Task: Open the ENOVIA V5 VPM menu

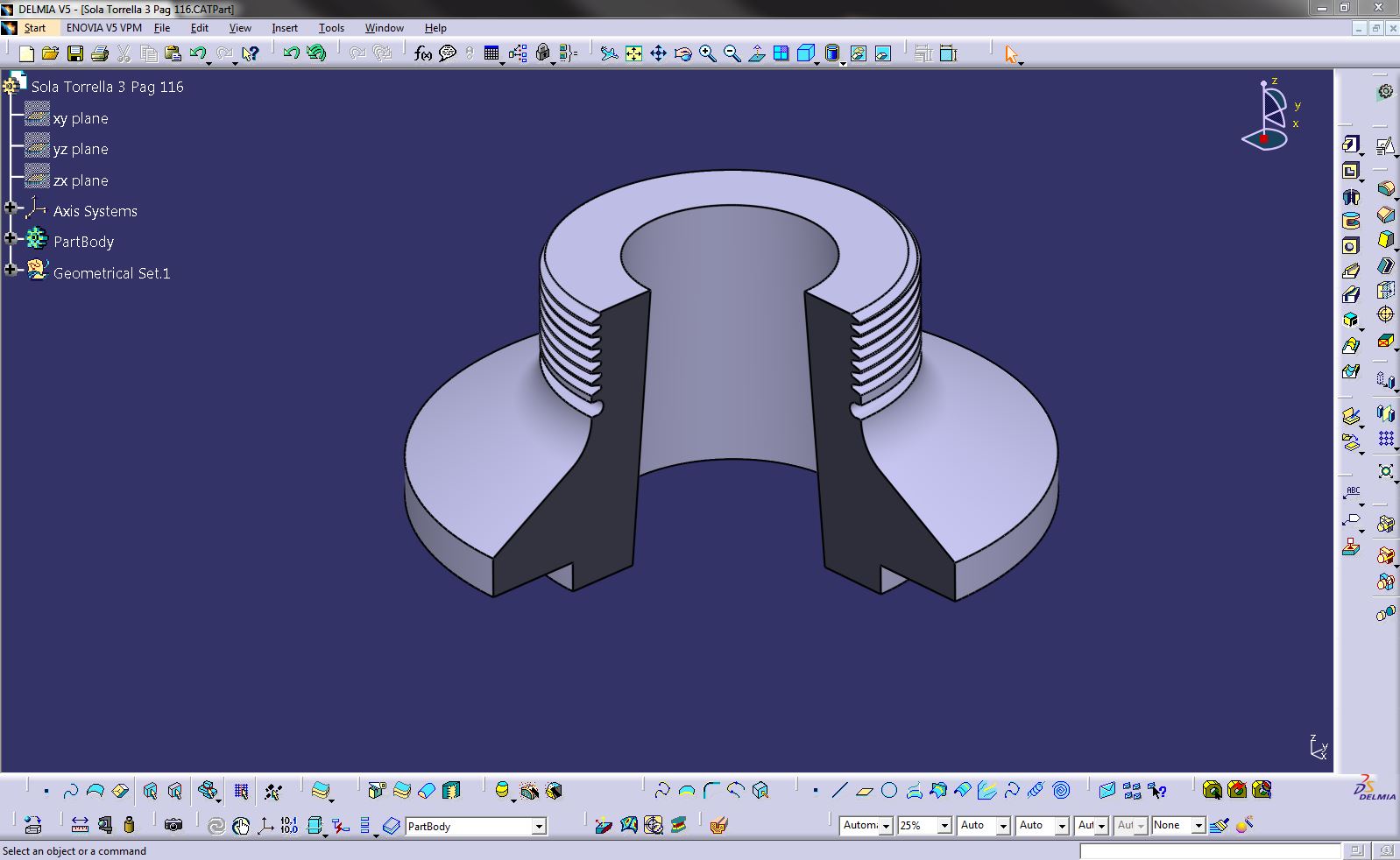Action: (103, 28)
